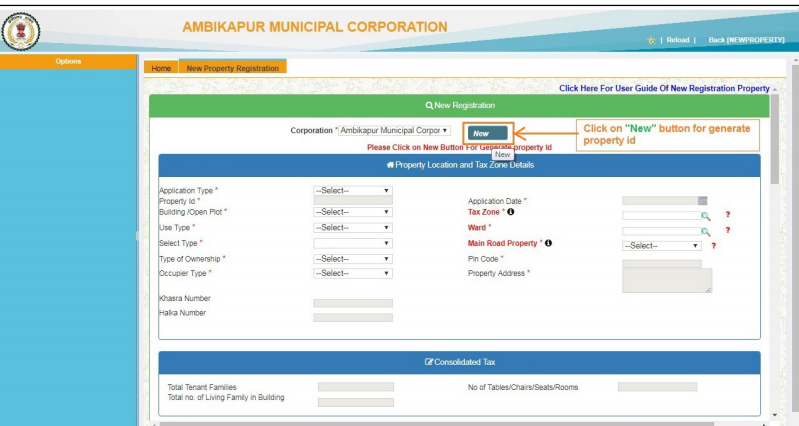Click the New button to generate property id

pos(488,134)
